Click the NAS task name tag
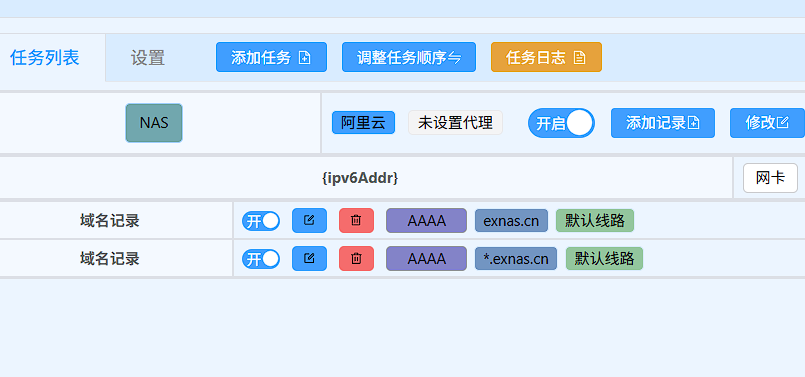The height and width of the screenshot is (377, 805). pyautogui.click(x=154, y=123)
